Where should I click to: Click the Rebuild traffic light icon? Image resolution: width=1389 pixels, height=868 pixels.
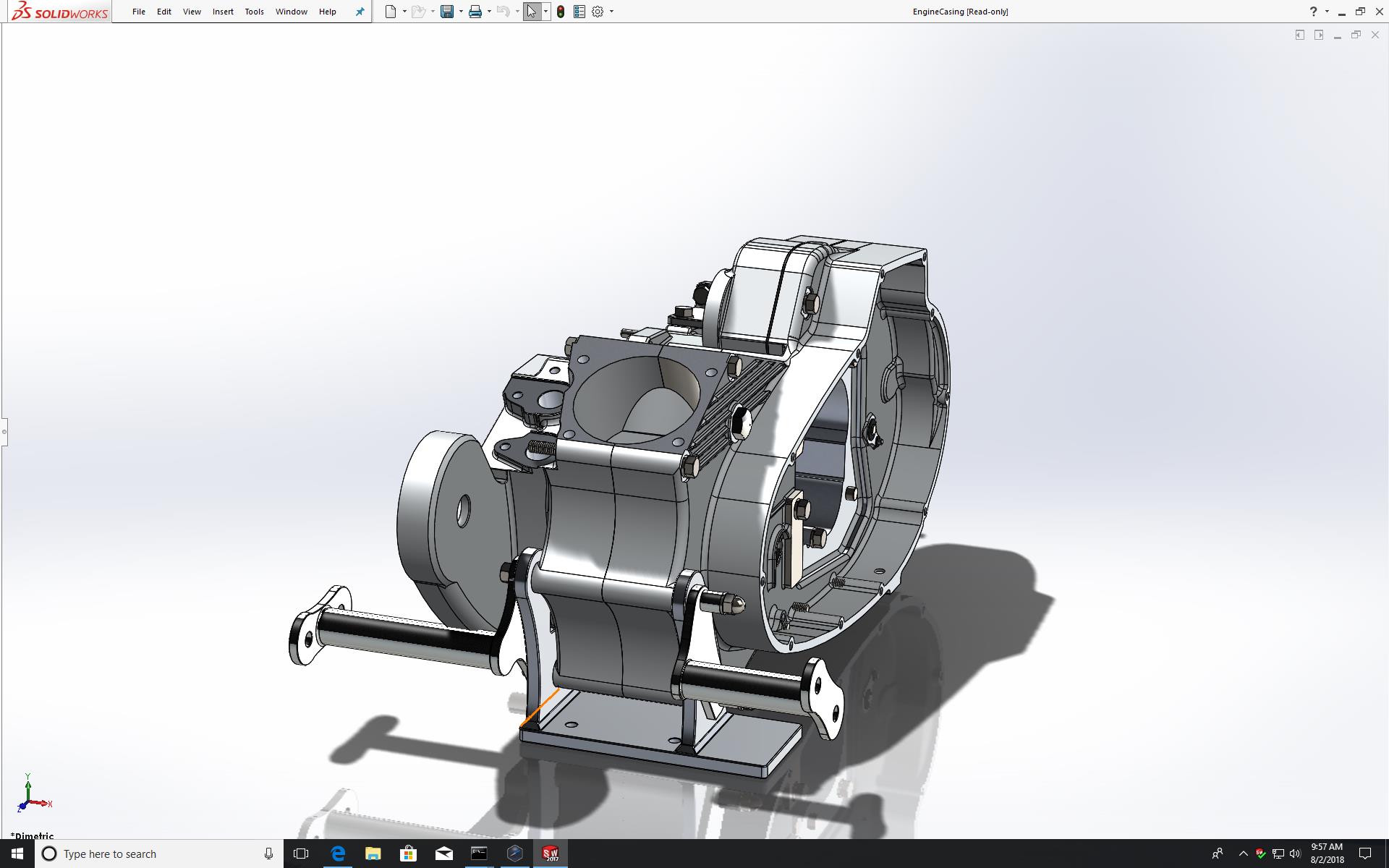point(561,12)
